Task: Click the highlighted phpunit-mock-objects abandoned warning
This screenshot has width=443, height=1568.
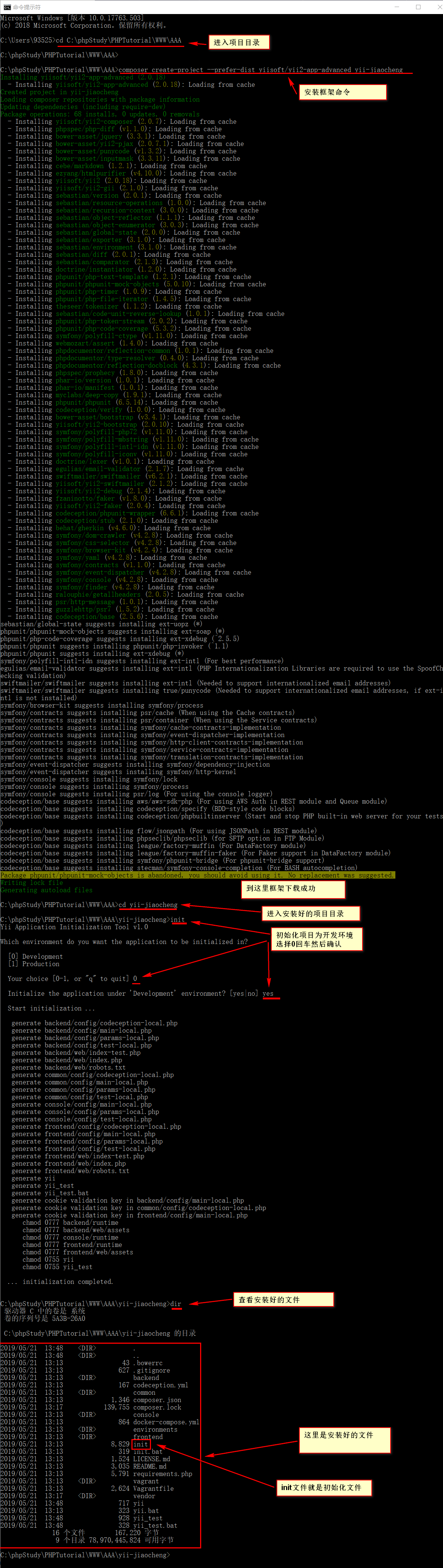Action: coord(197,875)
